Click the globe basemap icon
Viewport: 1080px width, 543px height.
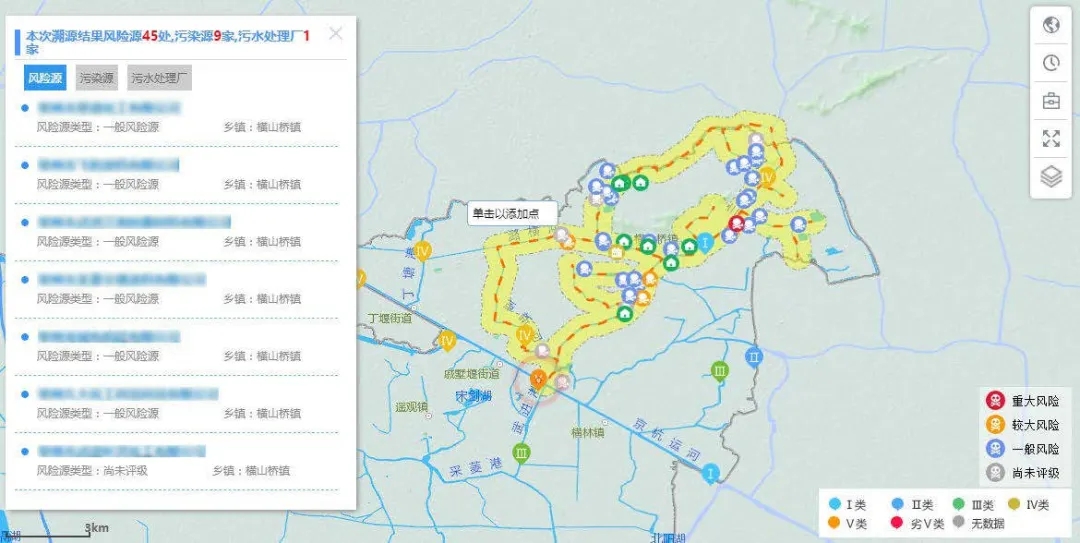(x=1051, y=25)
